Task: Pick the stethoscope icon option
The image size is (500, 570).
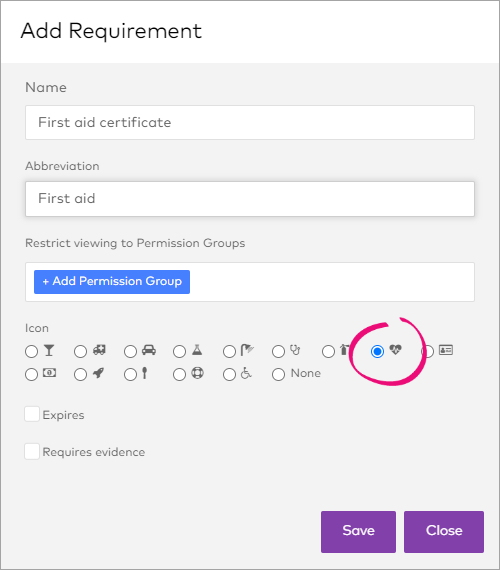Action: pyautogui.click(x=278, y=352)
